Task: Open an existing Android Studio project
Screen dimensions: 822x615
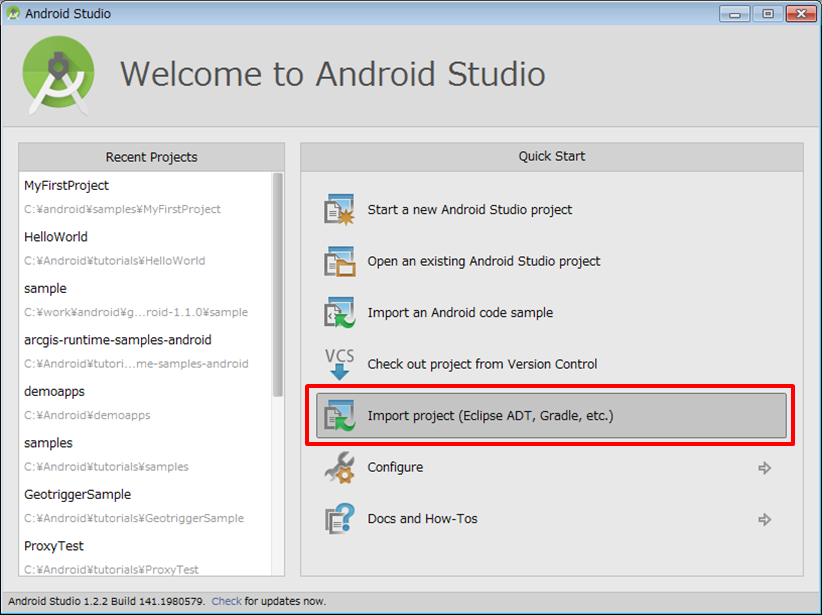Action: pos(484,261)
